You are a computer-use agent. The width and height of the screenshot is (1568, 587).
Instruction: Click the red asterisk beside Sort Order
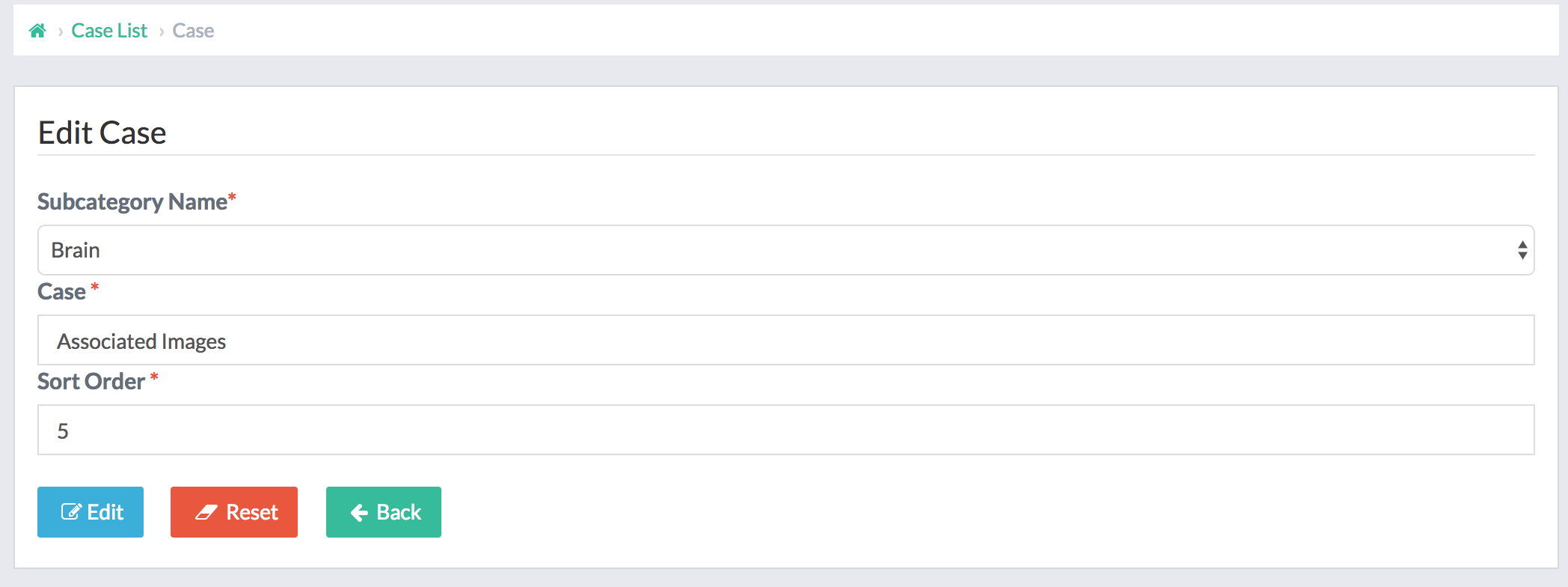click(154, 377)
